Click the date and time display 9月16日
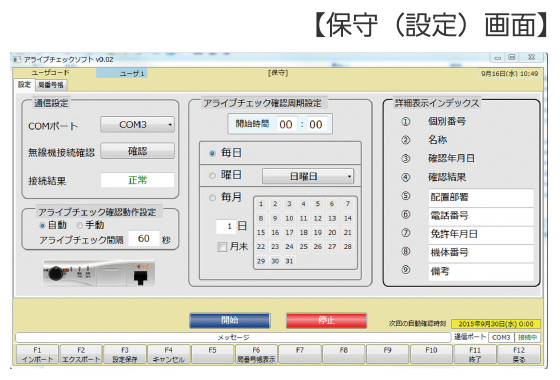This screenshot has height=380, width=560. click(x=509, y=74)
